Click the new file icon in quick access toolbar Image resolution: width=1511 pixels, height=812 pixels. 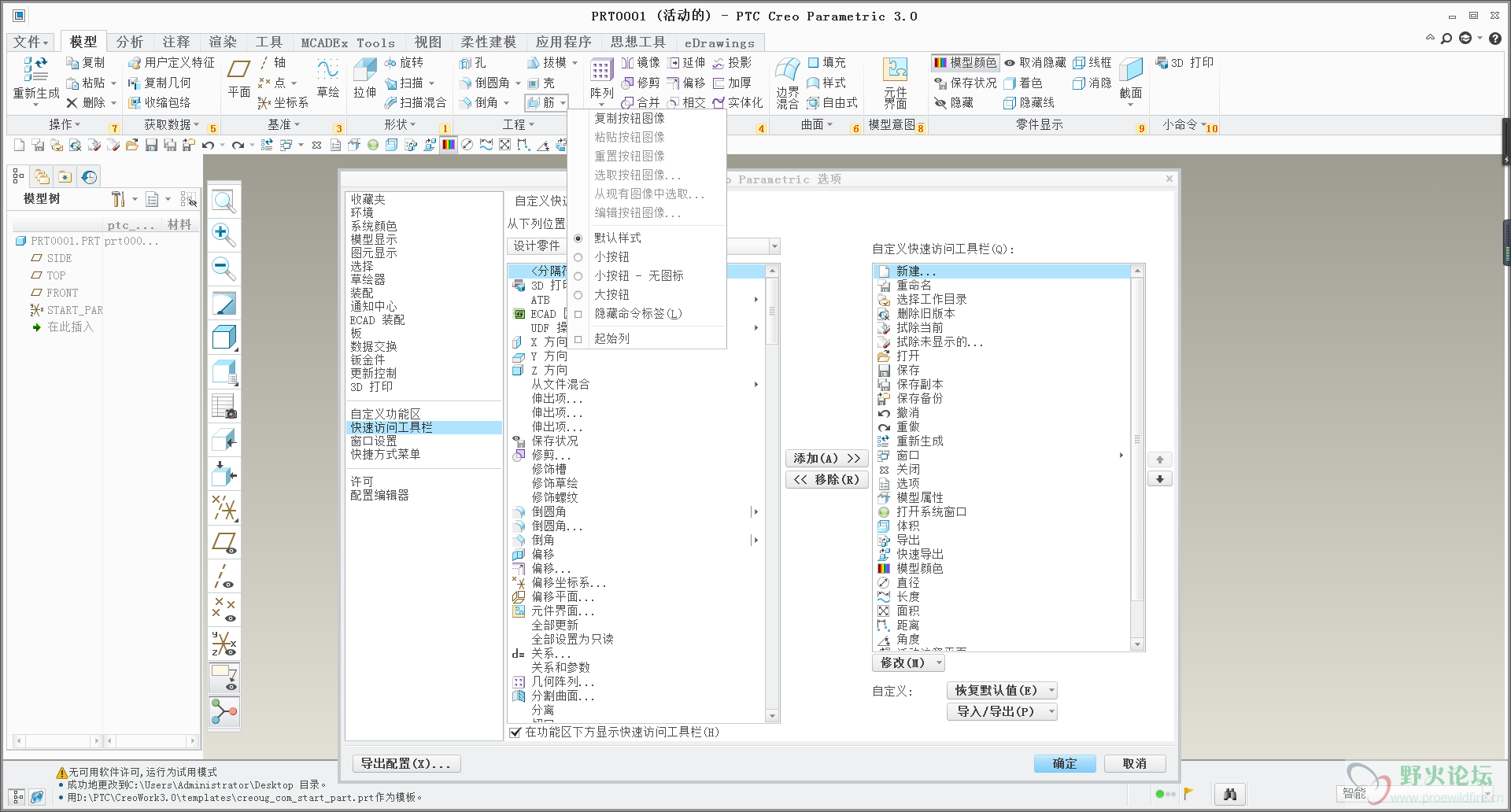[19, 145]
